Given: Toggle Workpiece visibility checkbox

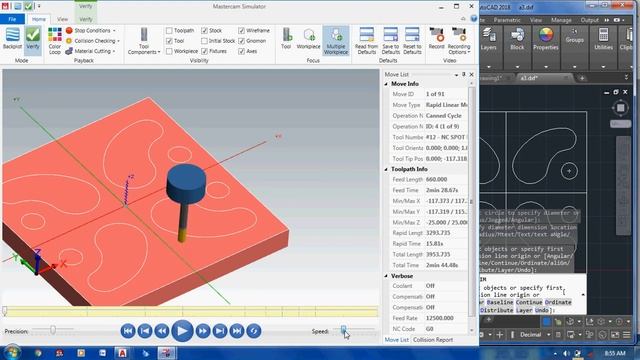Looking at the screenshot, I should click(169, 51).
